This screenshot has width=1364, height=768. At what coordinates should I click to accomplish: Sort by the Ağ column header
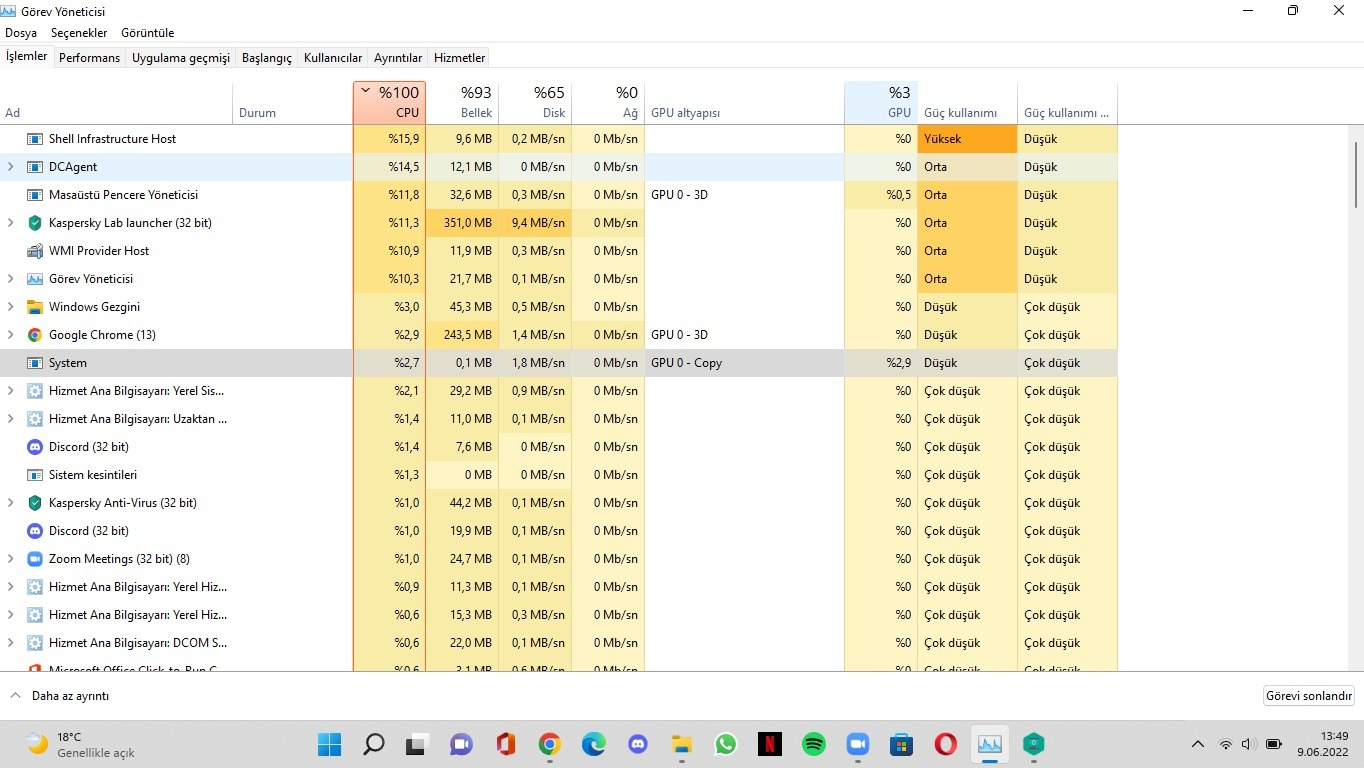point(608,103)
